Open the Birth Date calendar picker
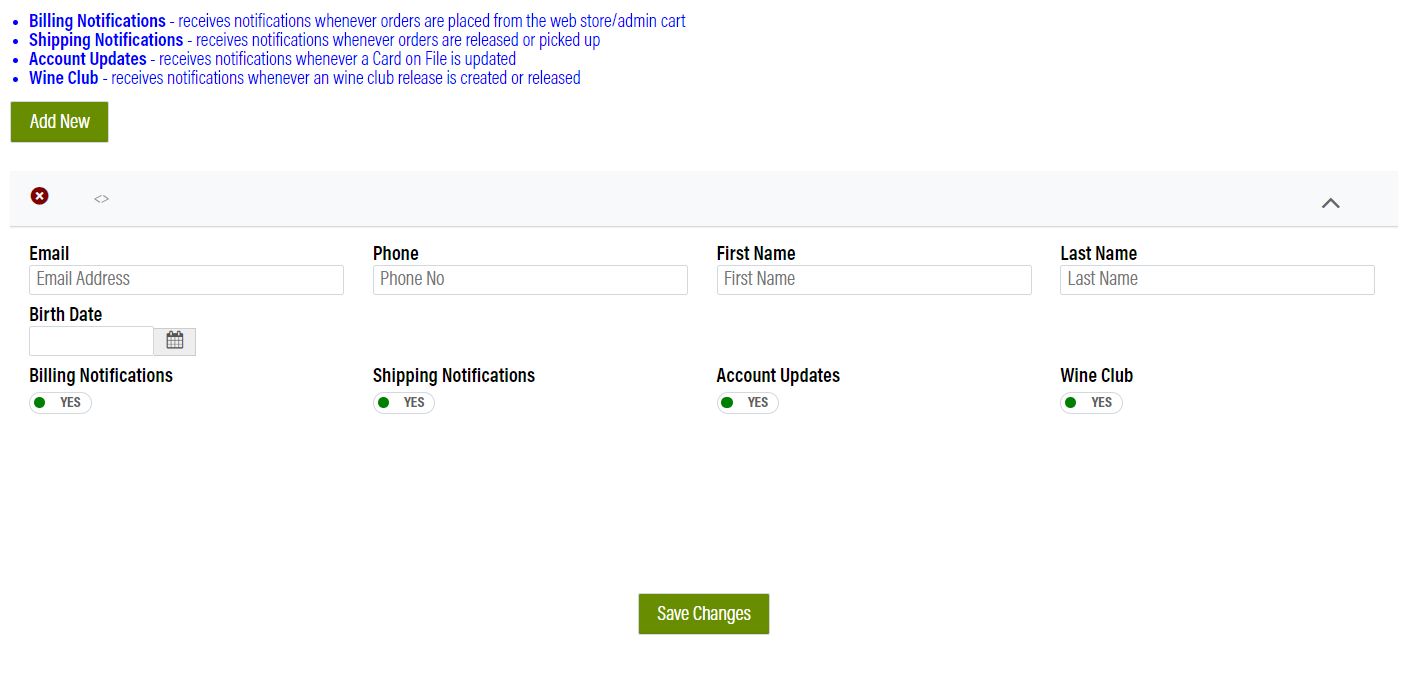 point(174,340)
